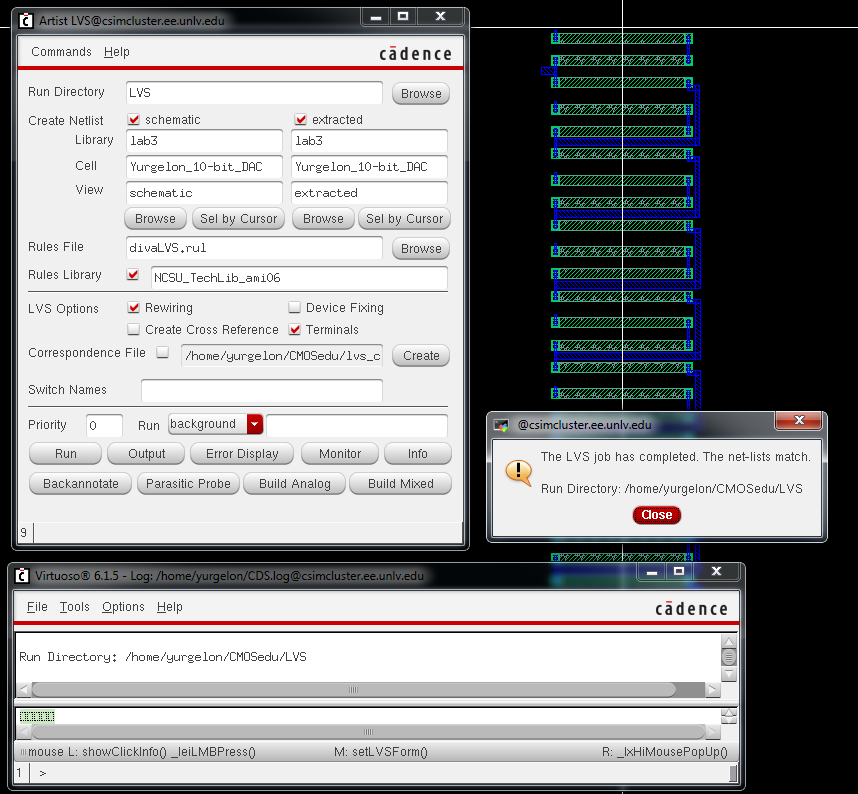This screenshot has width=858, height=794.
Task: Open the Tools menu in log window
Action: tap(74, 607)
